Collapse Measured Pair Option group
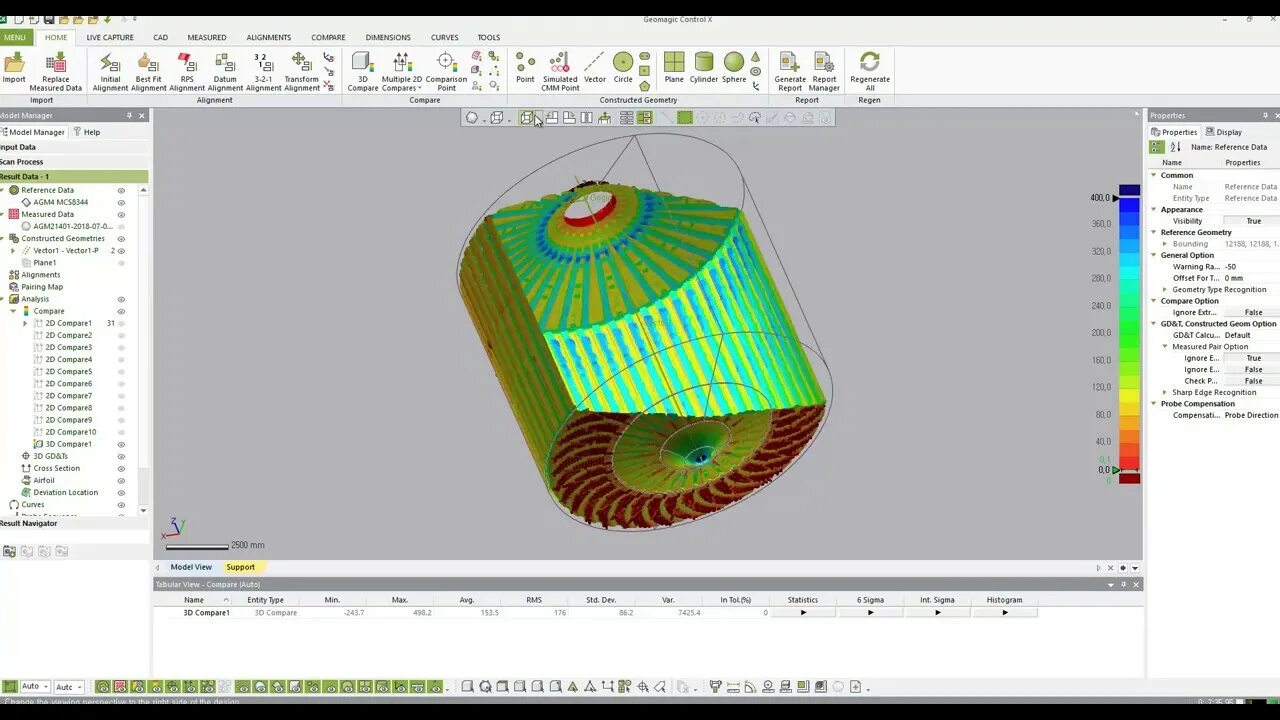This screenshot has height=720, width=1280. point(1164,347)
